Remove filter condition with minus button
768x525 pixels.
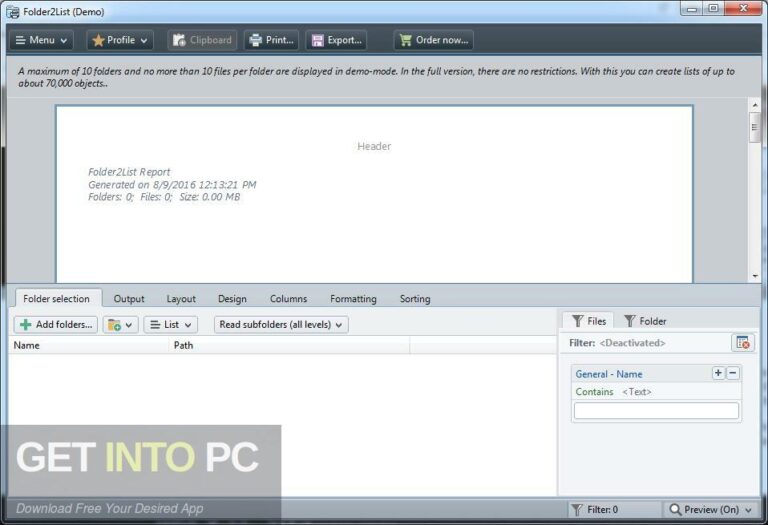click(x=733, y=373)
